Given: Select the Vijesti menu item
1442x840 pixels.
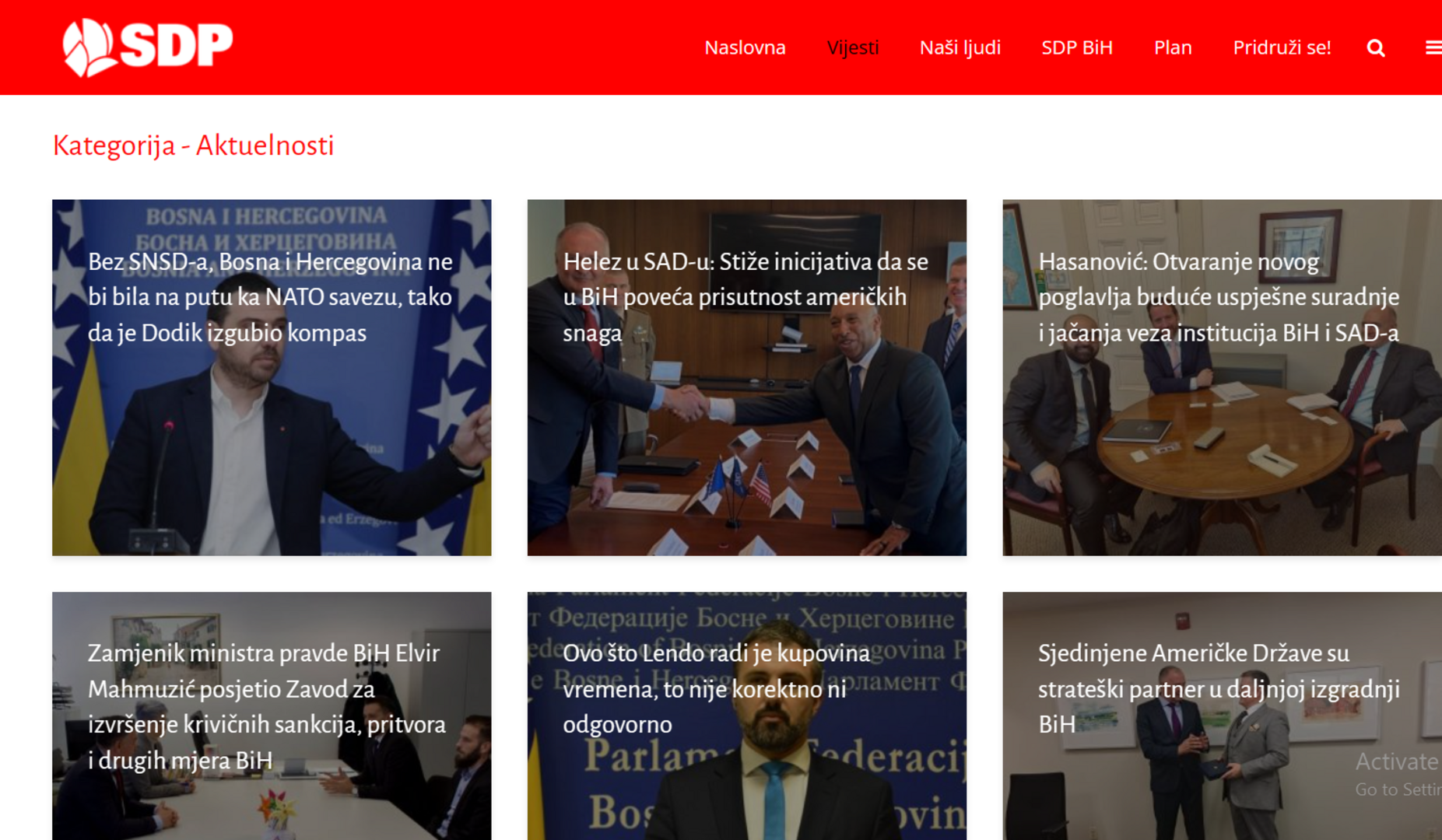Looking at the screenshot, I should (x=853, y=47).
